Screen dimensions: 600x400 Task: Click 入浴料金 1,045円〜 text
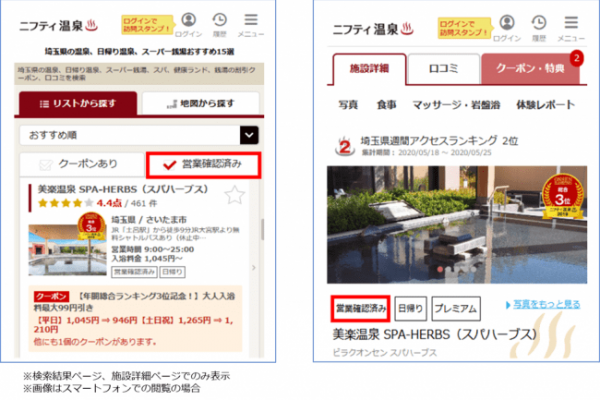point(147,259)
